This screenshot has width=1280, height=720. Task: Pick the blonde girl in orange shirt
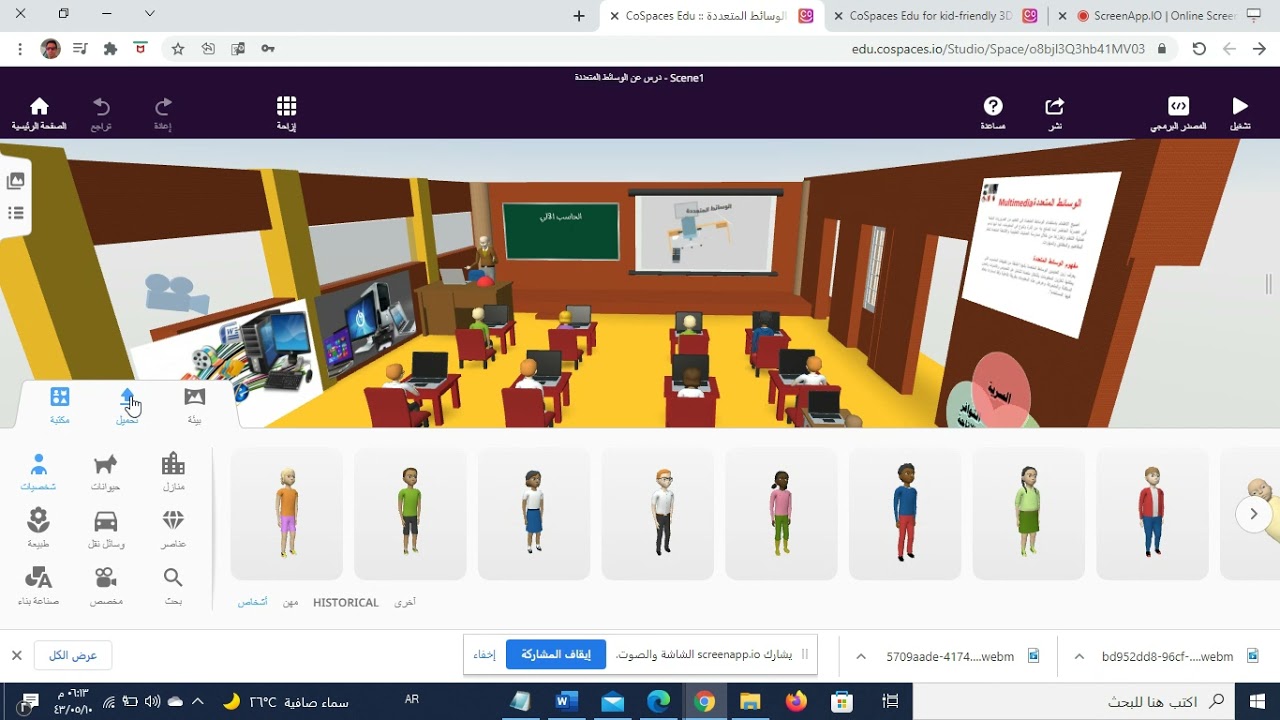(x=287, y=514)
